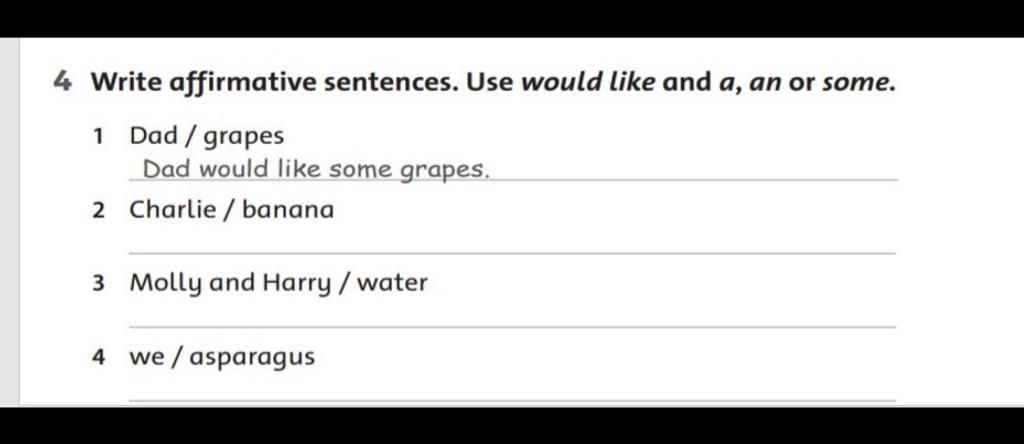Click the prompt 'Charlie / banana'
Image resolution: width=1024 pixels, height=444 pixels.
231,210
